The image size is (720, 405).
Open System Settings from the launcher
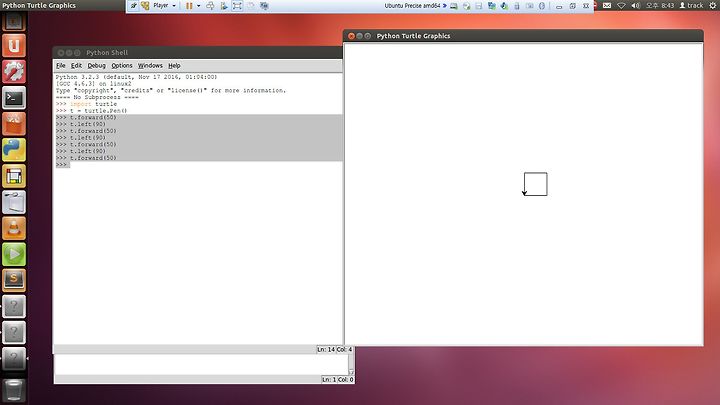click(x=14, y=72)
